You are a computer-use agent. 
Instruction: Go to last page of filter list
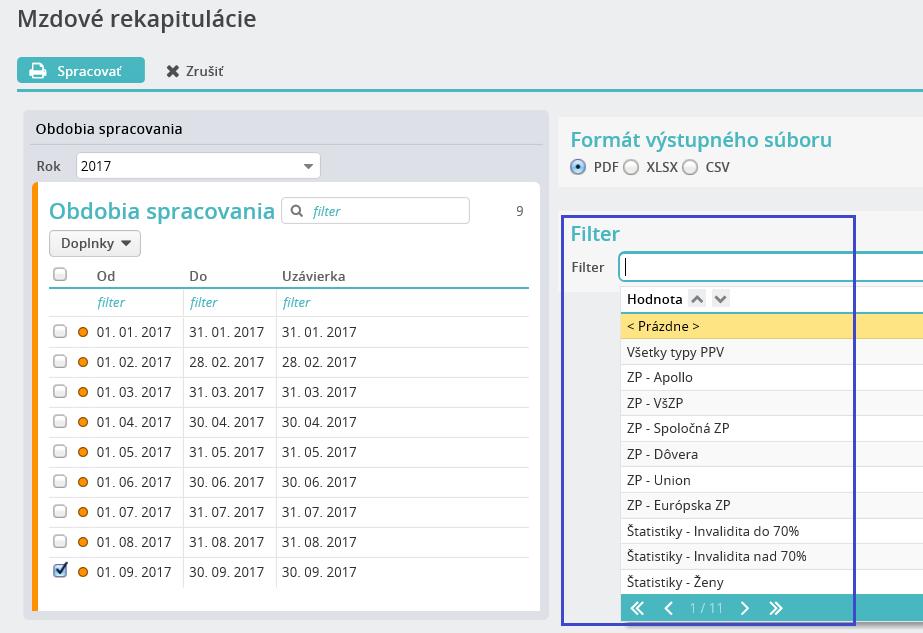tap(776, 608)
